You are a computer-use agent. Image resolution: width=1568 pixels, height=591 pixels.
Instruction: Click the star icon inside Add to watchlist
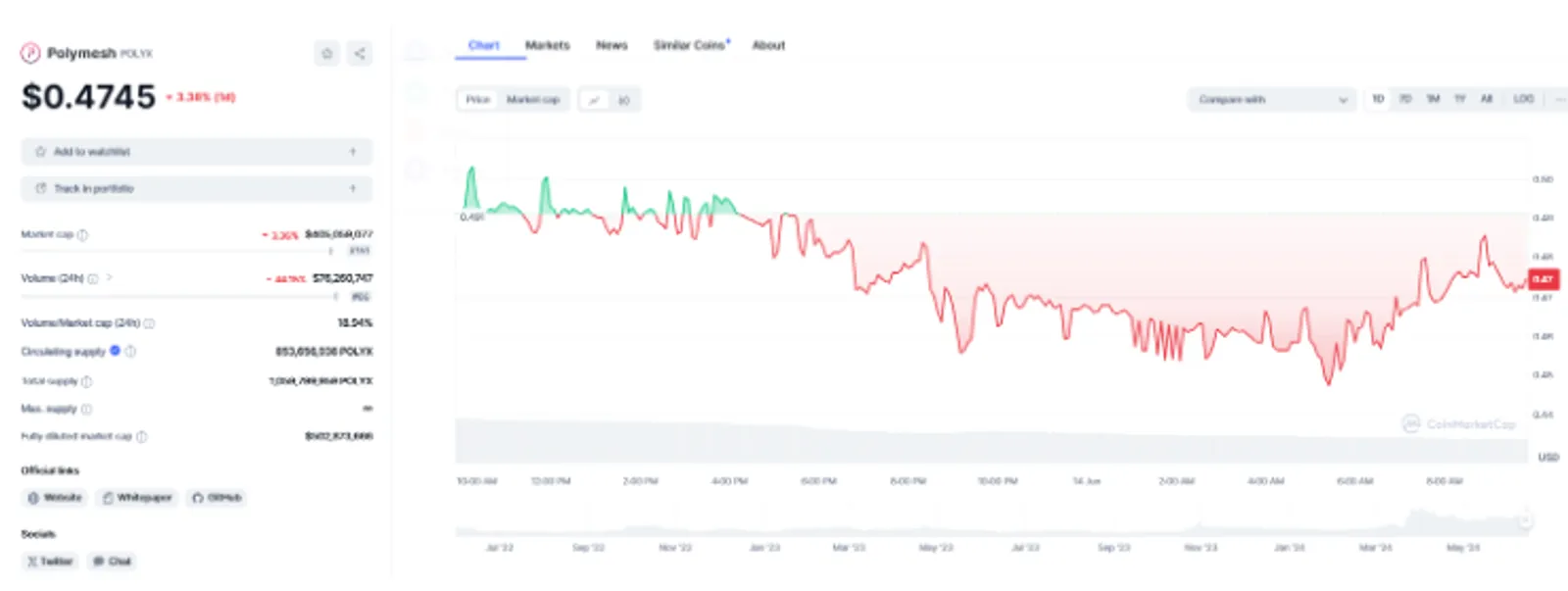click(40, 152)
